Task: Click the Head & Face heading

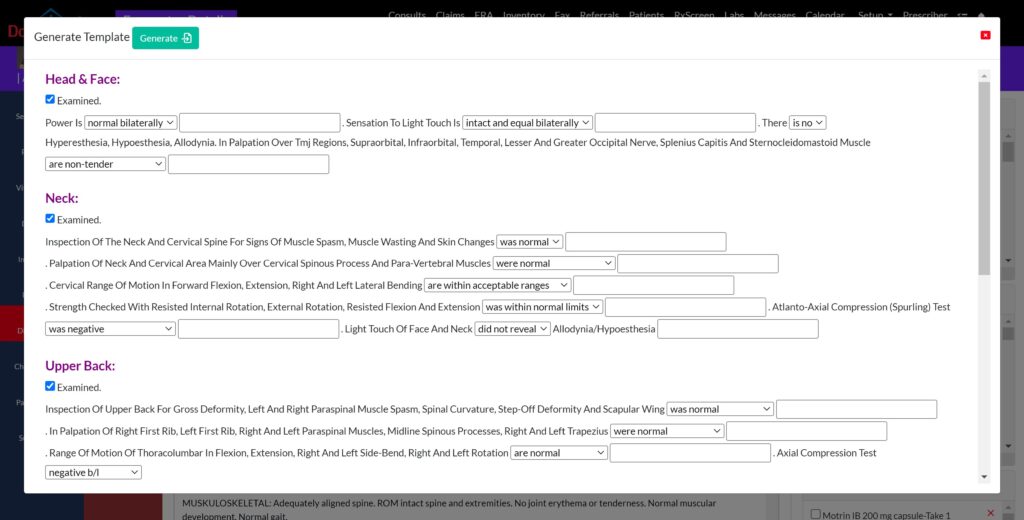Action: point(82,79)
